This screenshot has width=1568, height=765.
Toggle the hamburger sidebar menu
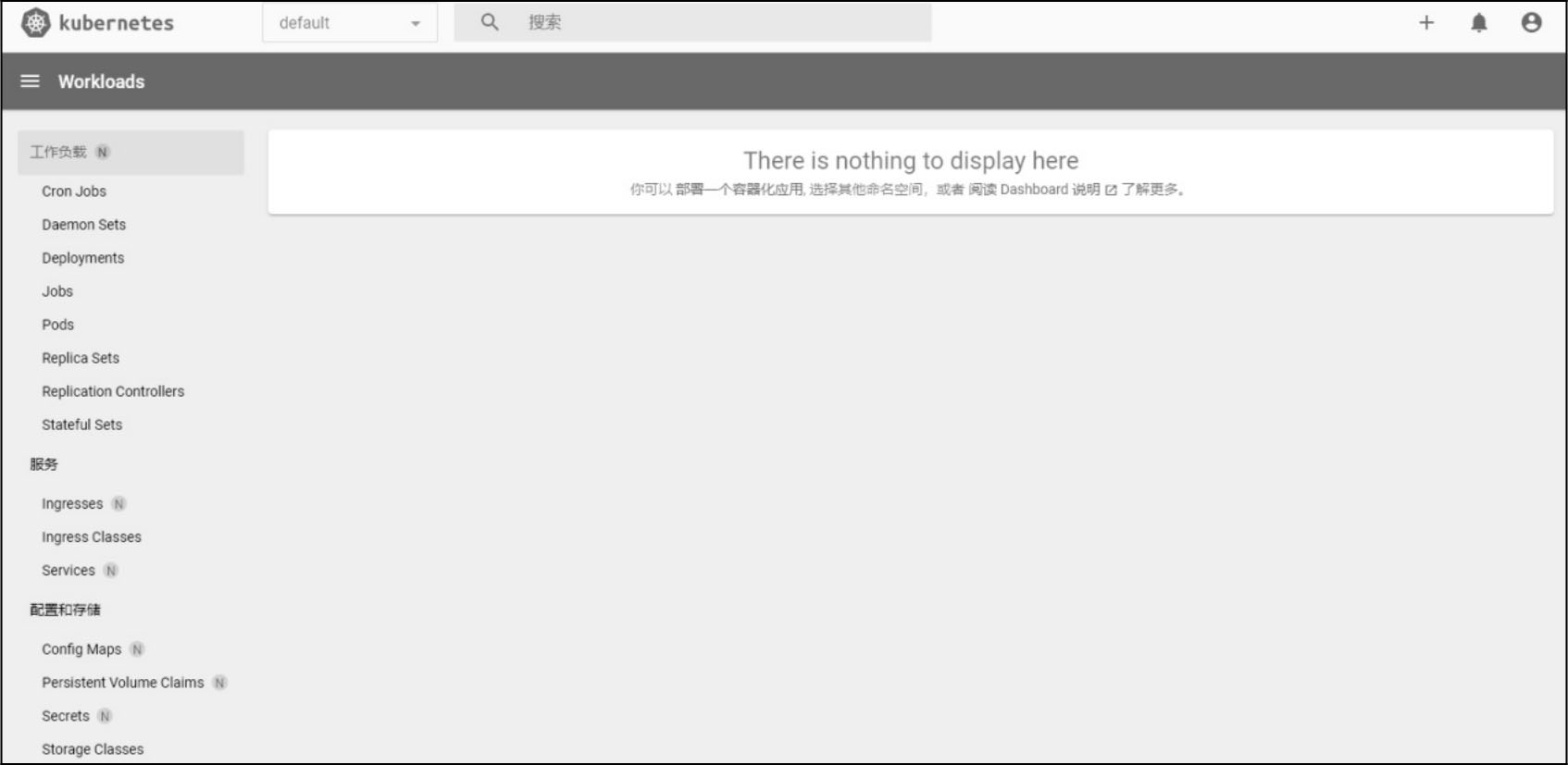click(x=30, y=81)
